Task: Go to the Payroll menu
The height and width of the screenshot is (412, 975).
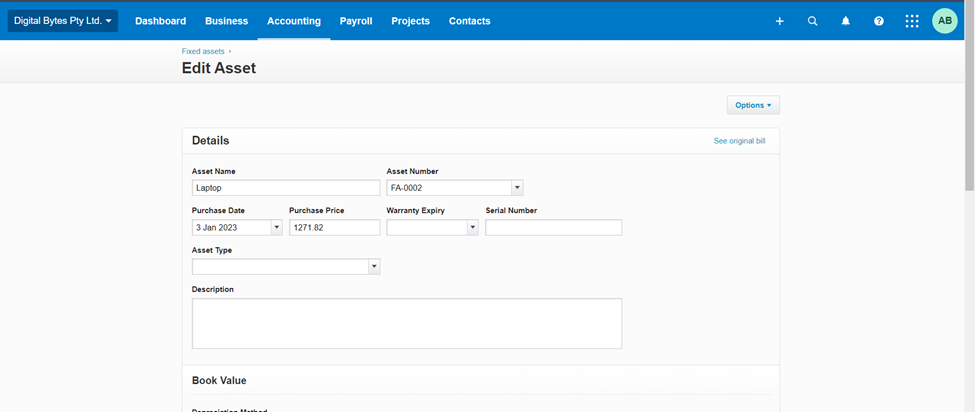Action: (x=356, y=21)
